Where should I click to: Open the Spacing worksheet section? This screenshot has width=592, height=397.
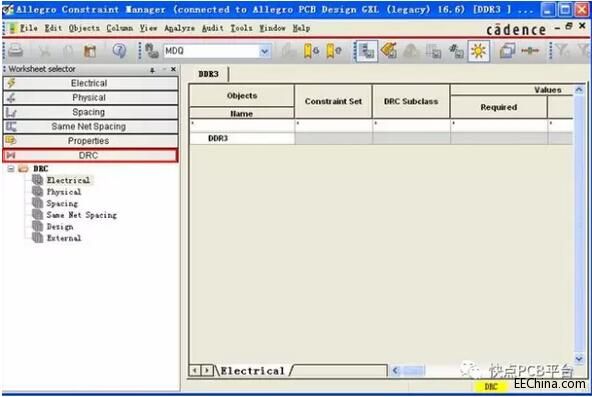90,112
